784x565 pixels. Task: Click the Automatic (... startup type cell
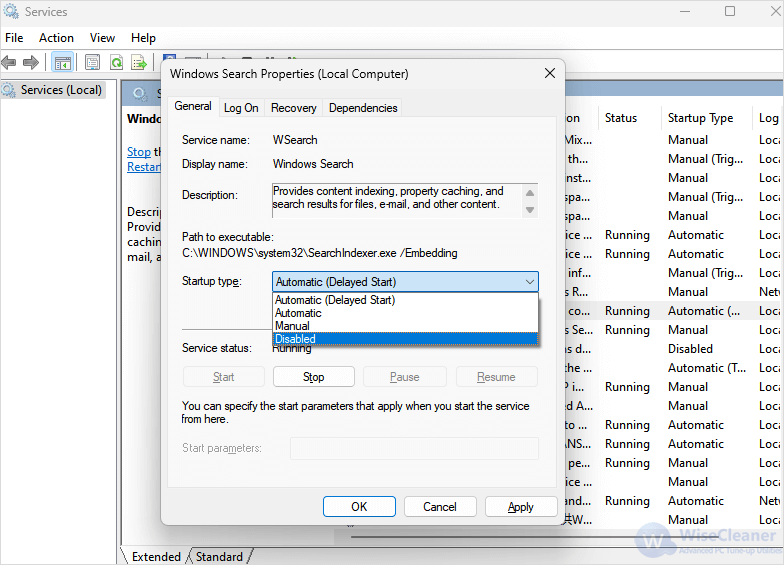704,311
